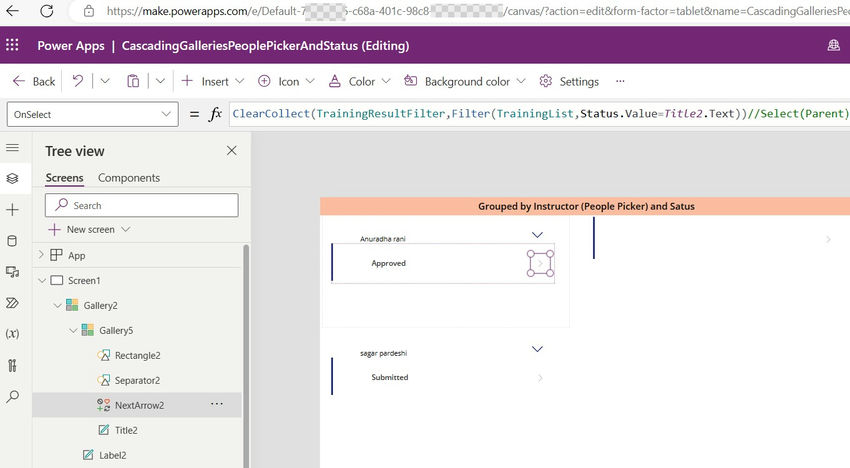Select Title2 in the tree
This screenshot has height=468, width=850.
(x=126, y=430)
